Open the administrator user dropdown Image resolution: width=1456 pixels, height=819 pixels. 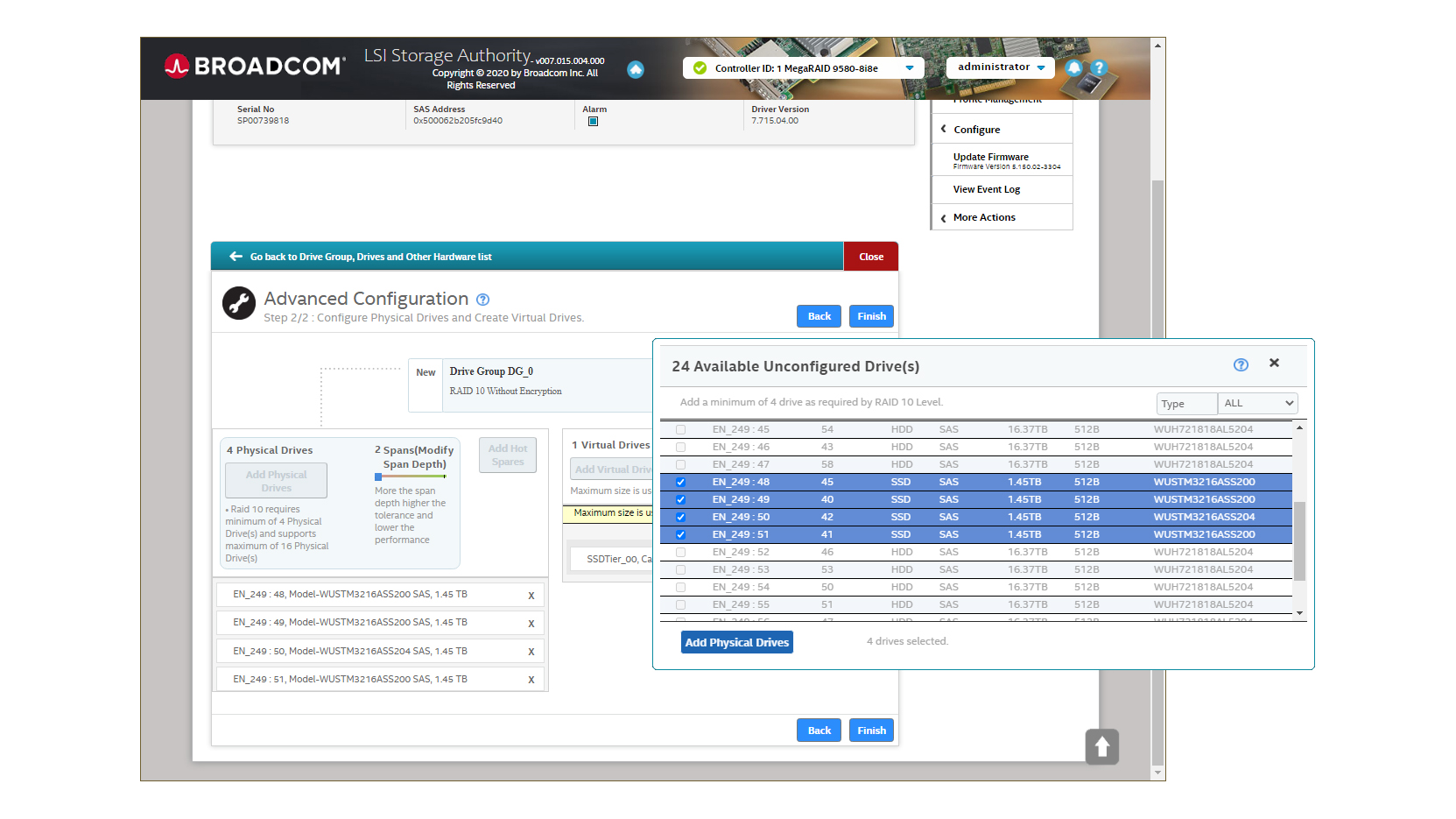1001,67
